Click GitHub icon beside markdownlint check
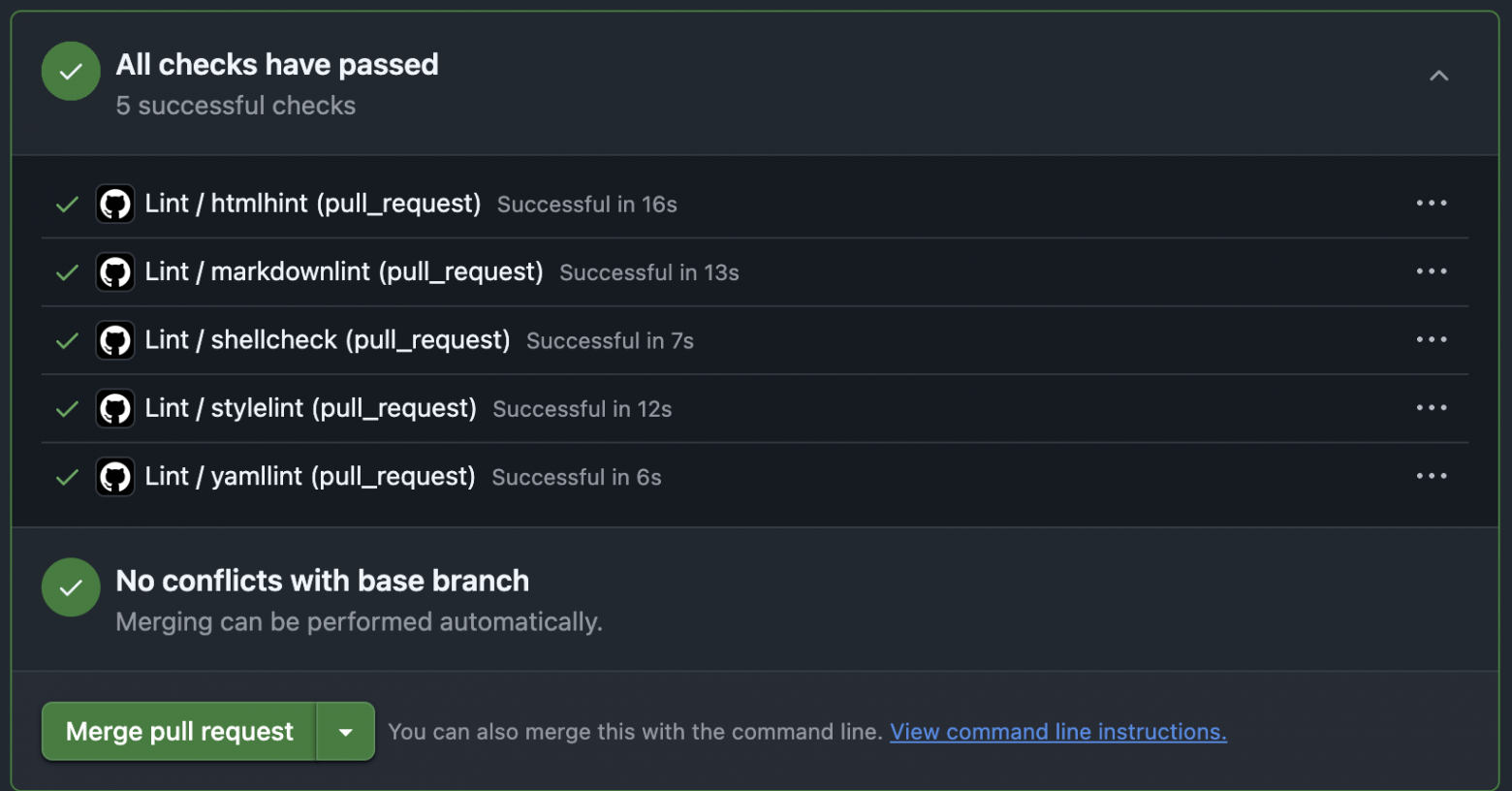The image size is (1512, 791). pyautogui.click(x=115, y=272)
